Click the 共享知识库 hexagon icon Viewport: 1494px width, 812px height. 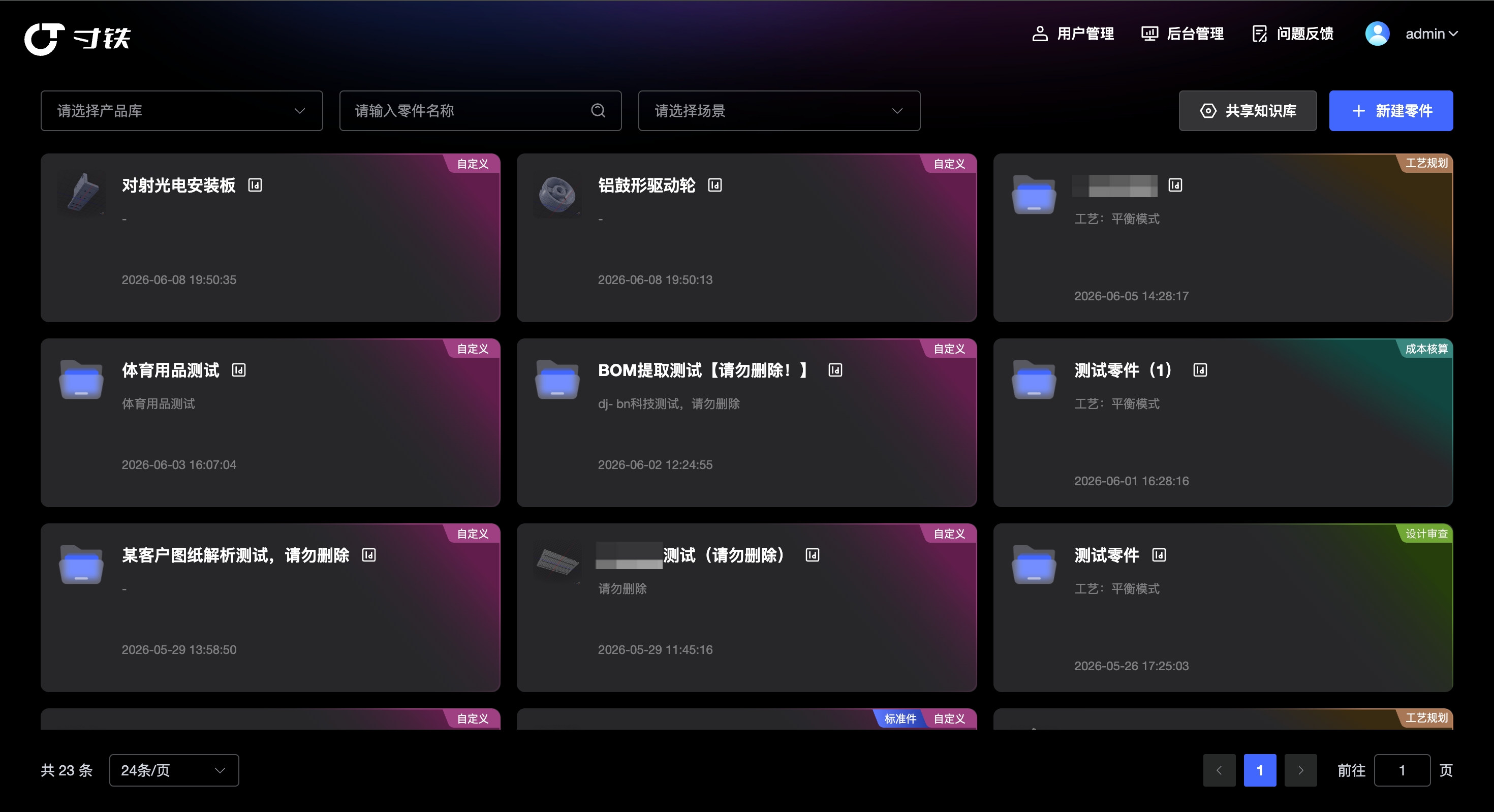[1208, 111]
